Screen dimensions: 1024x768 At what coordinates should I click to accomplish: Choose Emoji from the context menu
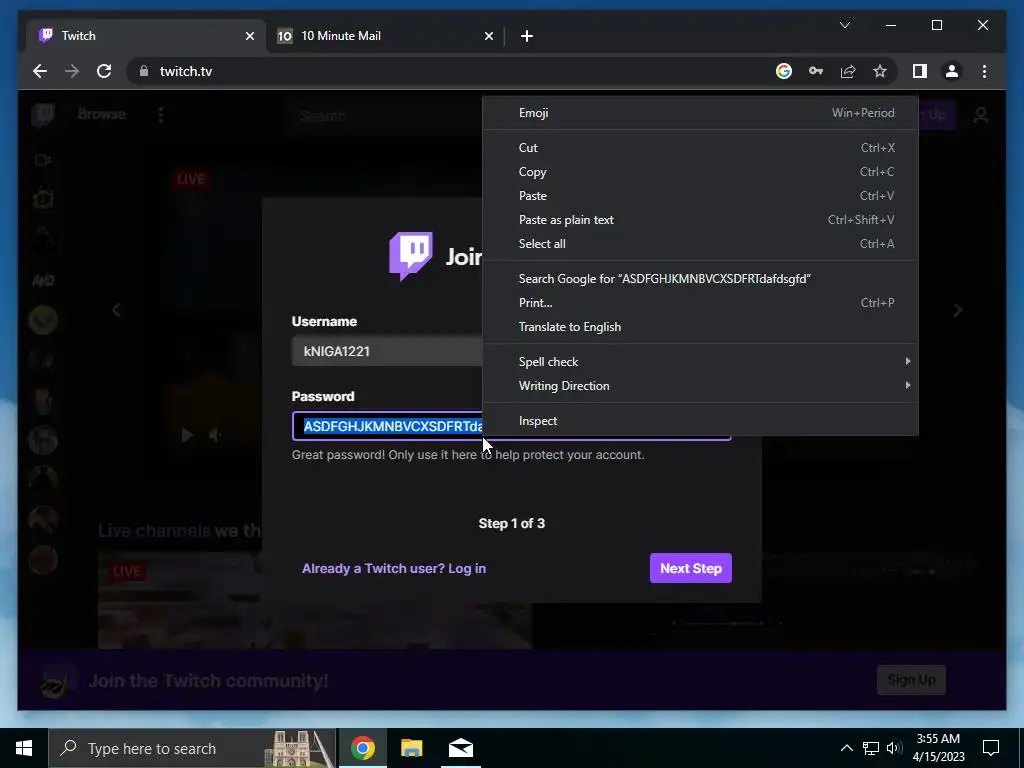click(700, 113)
